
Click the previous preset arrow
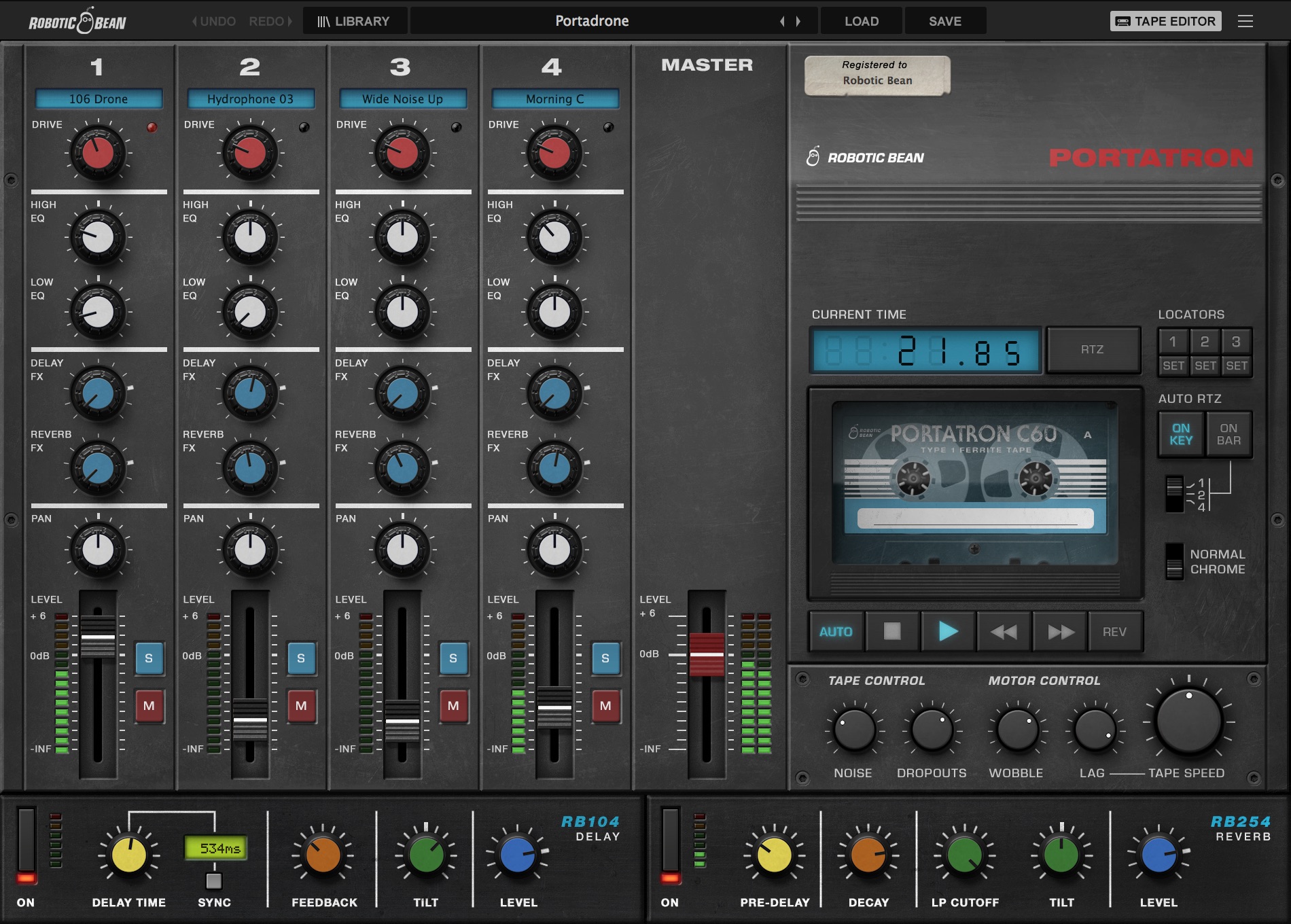point(783,20)
